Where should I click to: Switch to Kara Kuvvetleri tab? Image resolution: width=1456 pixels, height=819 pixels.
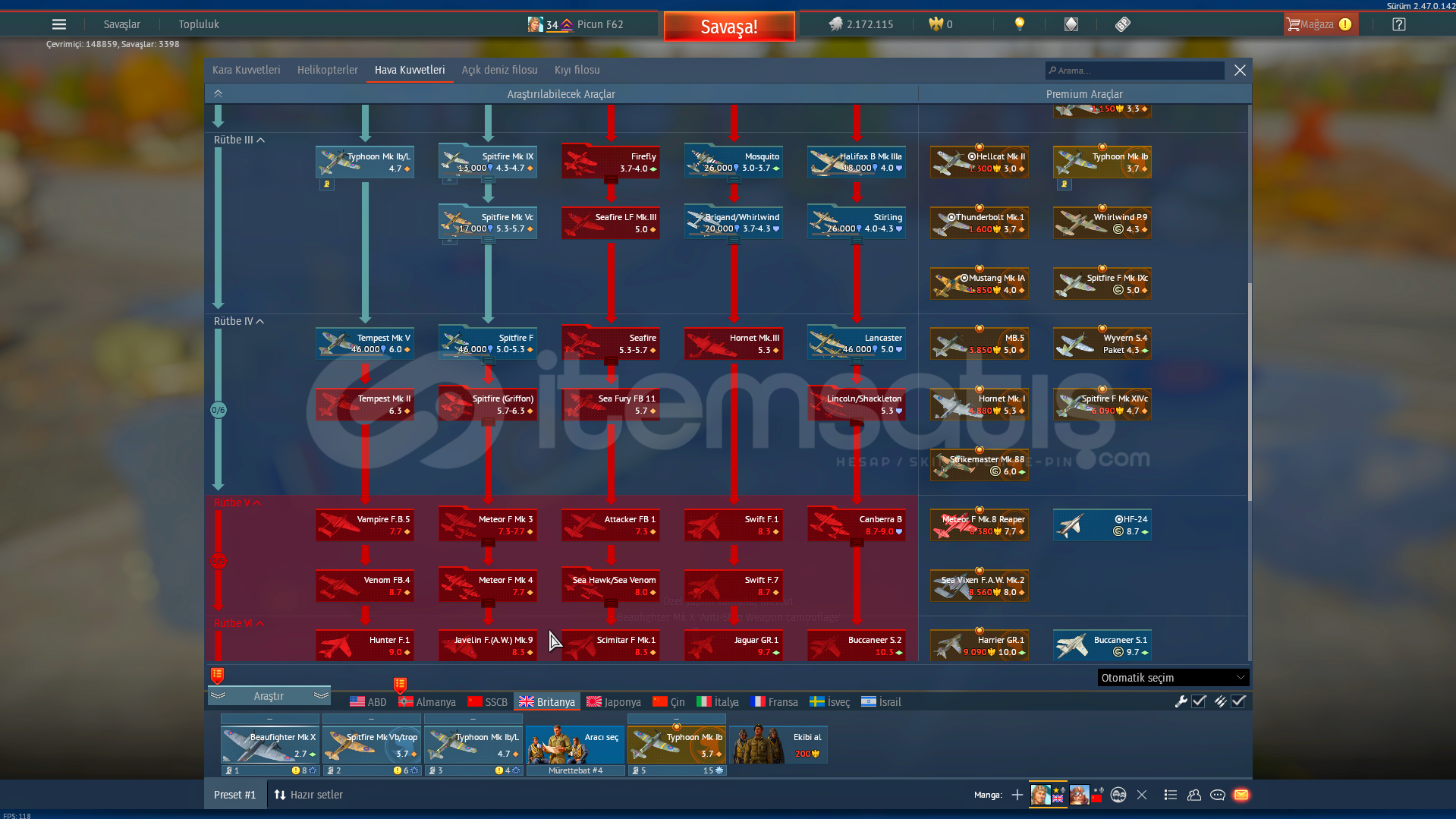(246, 70)
